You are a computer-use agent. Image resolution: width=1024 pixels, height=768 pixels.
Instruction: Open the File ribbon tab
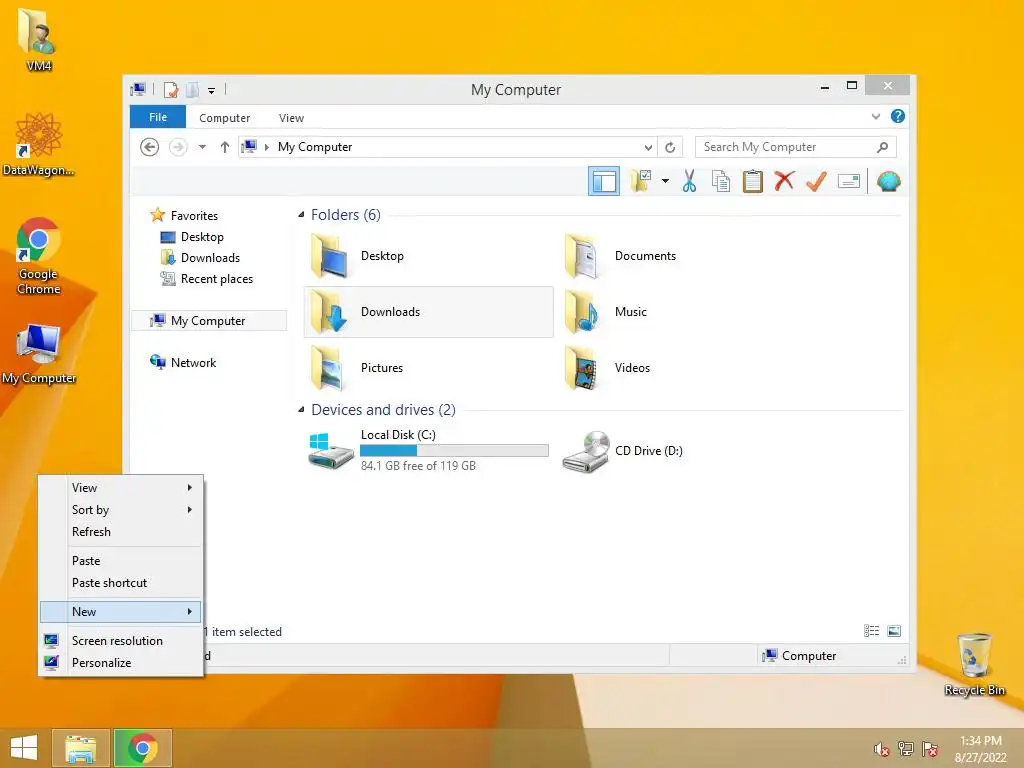(x=158, y=117)
